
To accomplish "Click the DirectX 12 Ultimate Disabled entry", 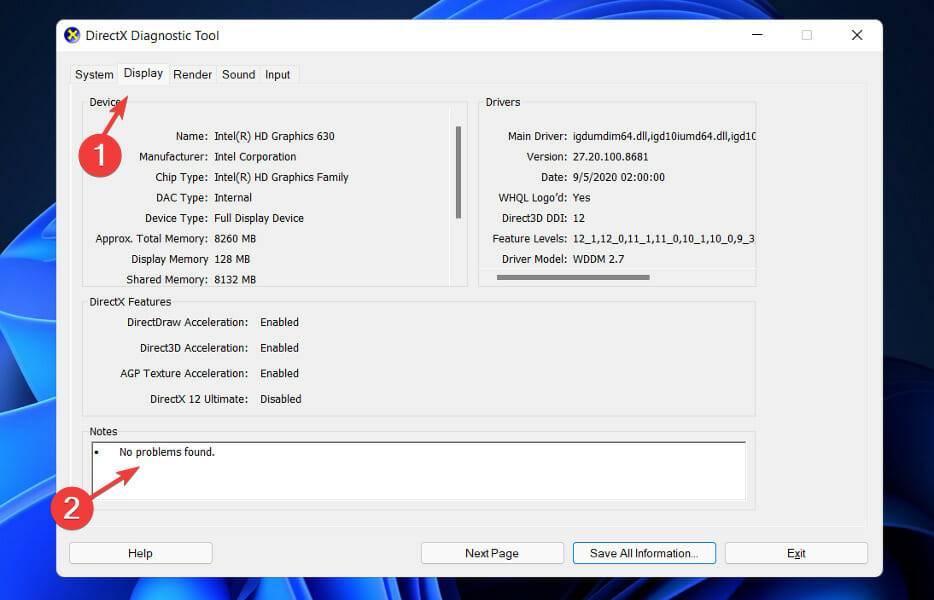I will tap(280, 398).
